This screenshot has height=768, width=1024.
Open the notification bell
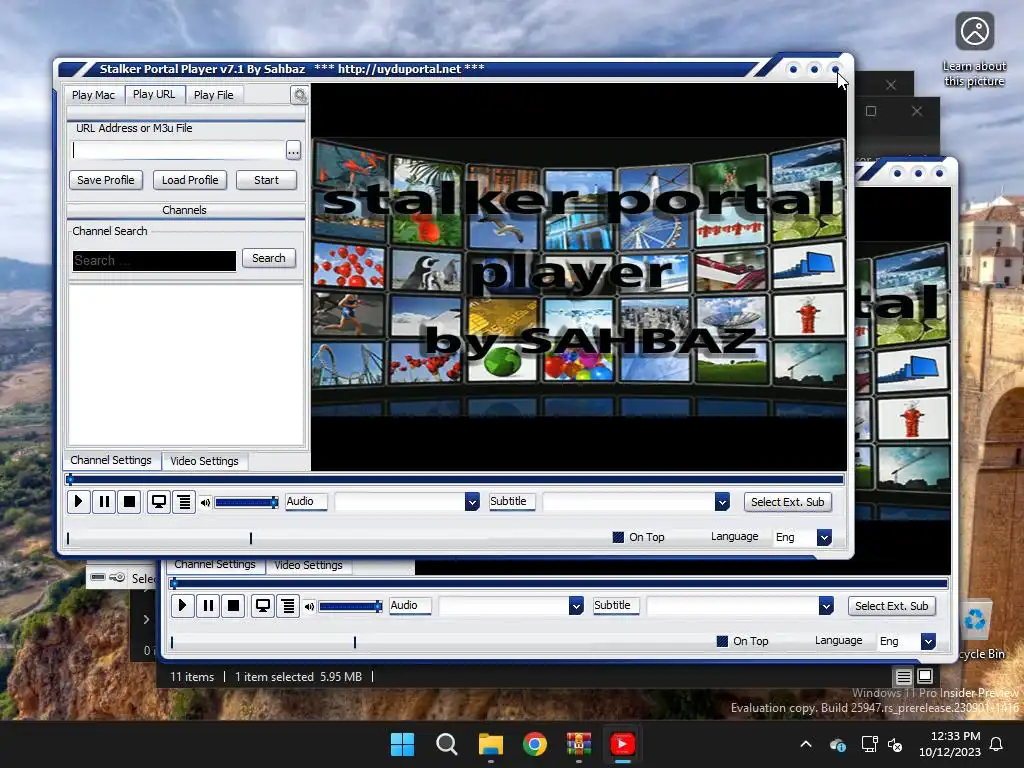[996, 744]
